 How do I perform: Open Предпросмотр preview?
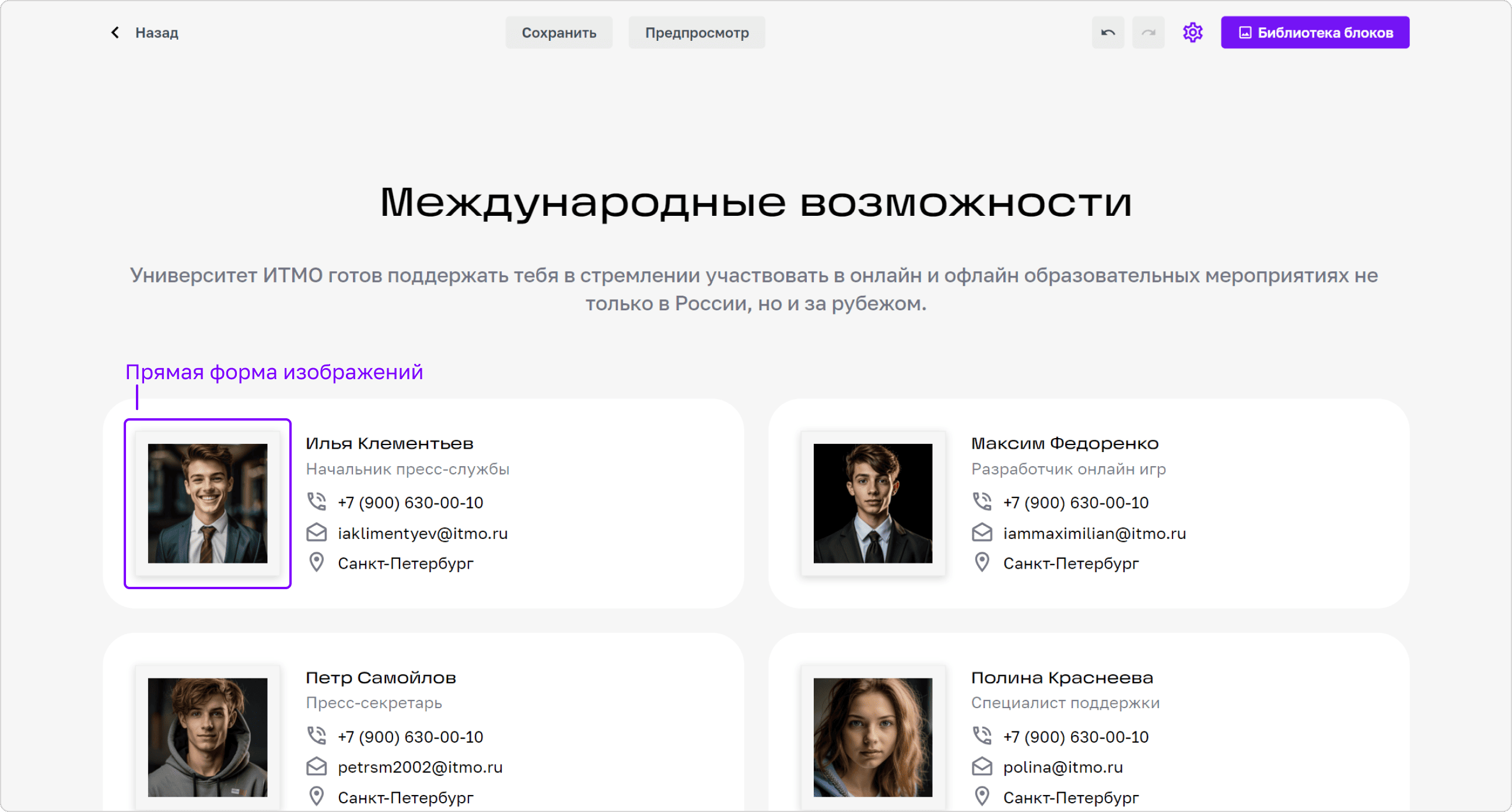[696, 32]
